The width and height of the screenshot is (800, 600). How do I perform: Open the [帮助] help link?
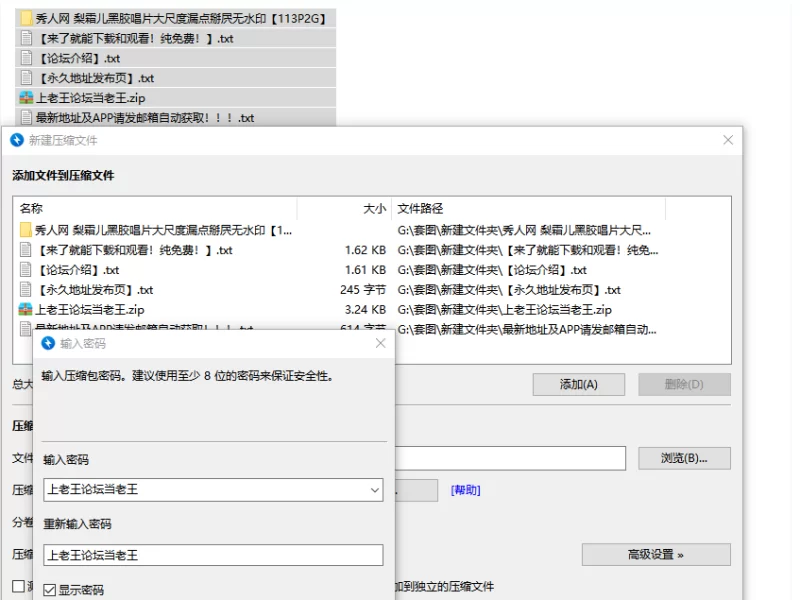(x=465, y=490)
